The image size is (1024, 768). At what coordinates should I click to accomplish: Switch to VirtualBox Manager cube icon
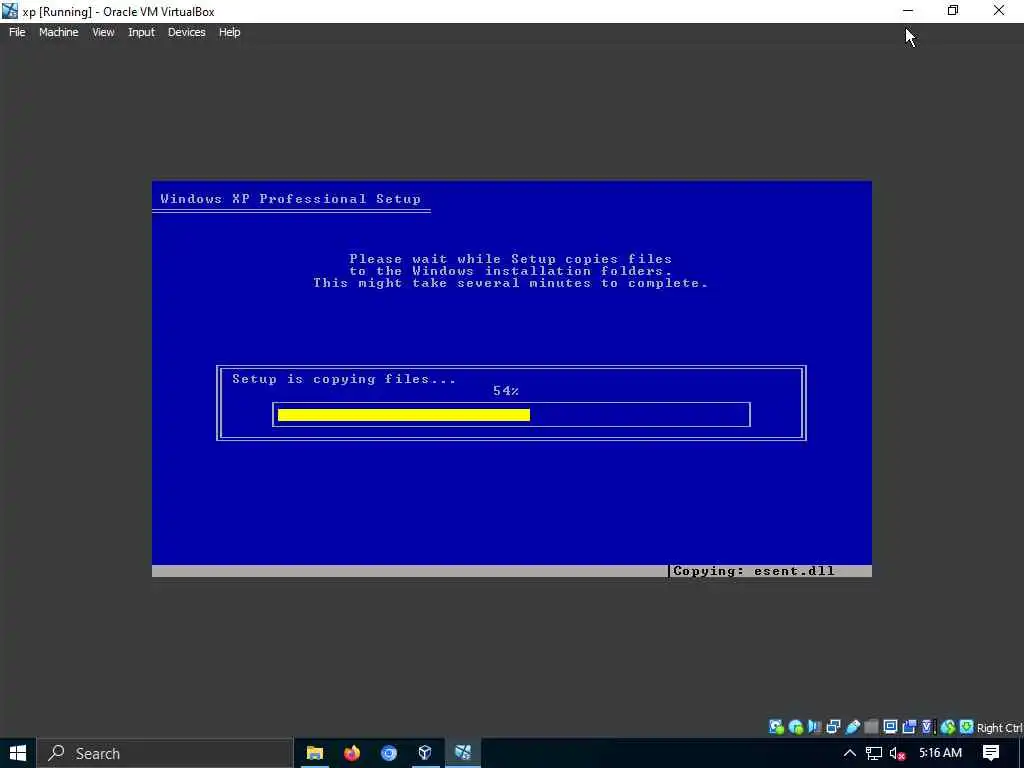click(x=425, y=753)
